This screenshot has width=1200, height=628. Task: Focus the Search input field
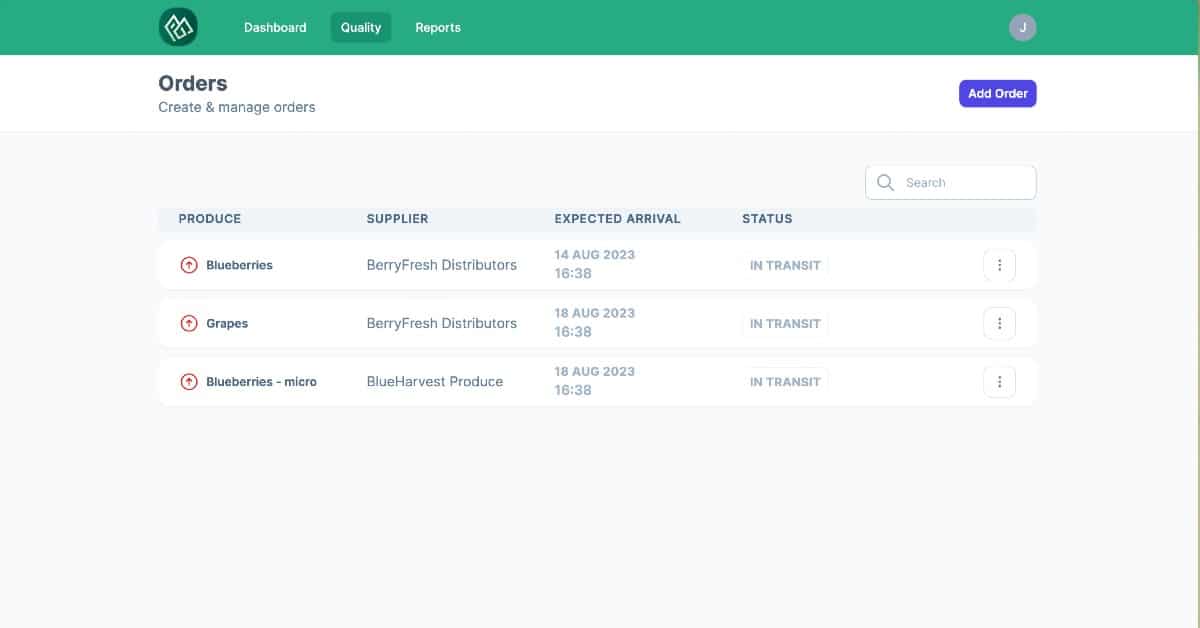coord(950,182)
